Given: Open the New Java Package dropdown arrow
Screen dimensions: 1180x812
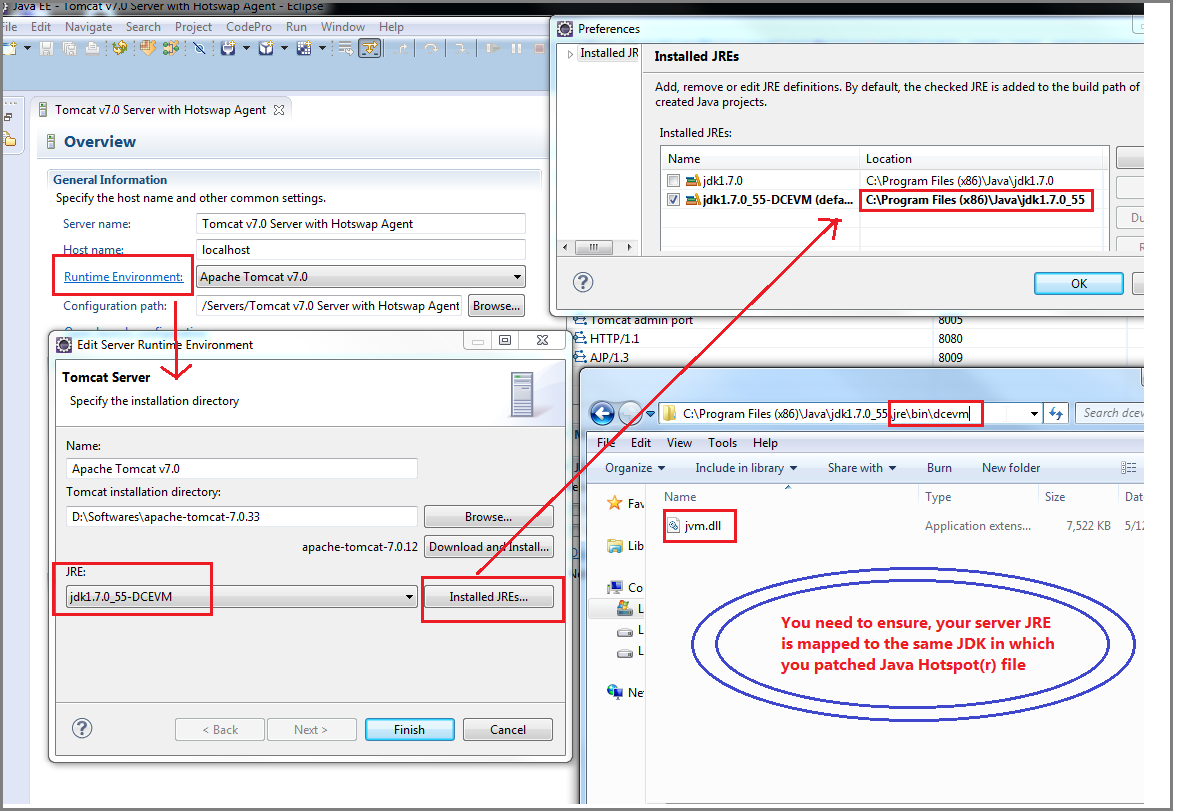Looking at the screenshot, I should (284, 48).
